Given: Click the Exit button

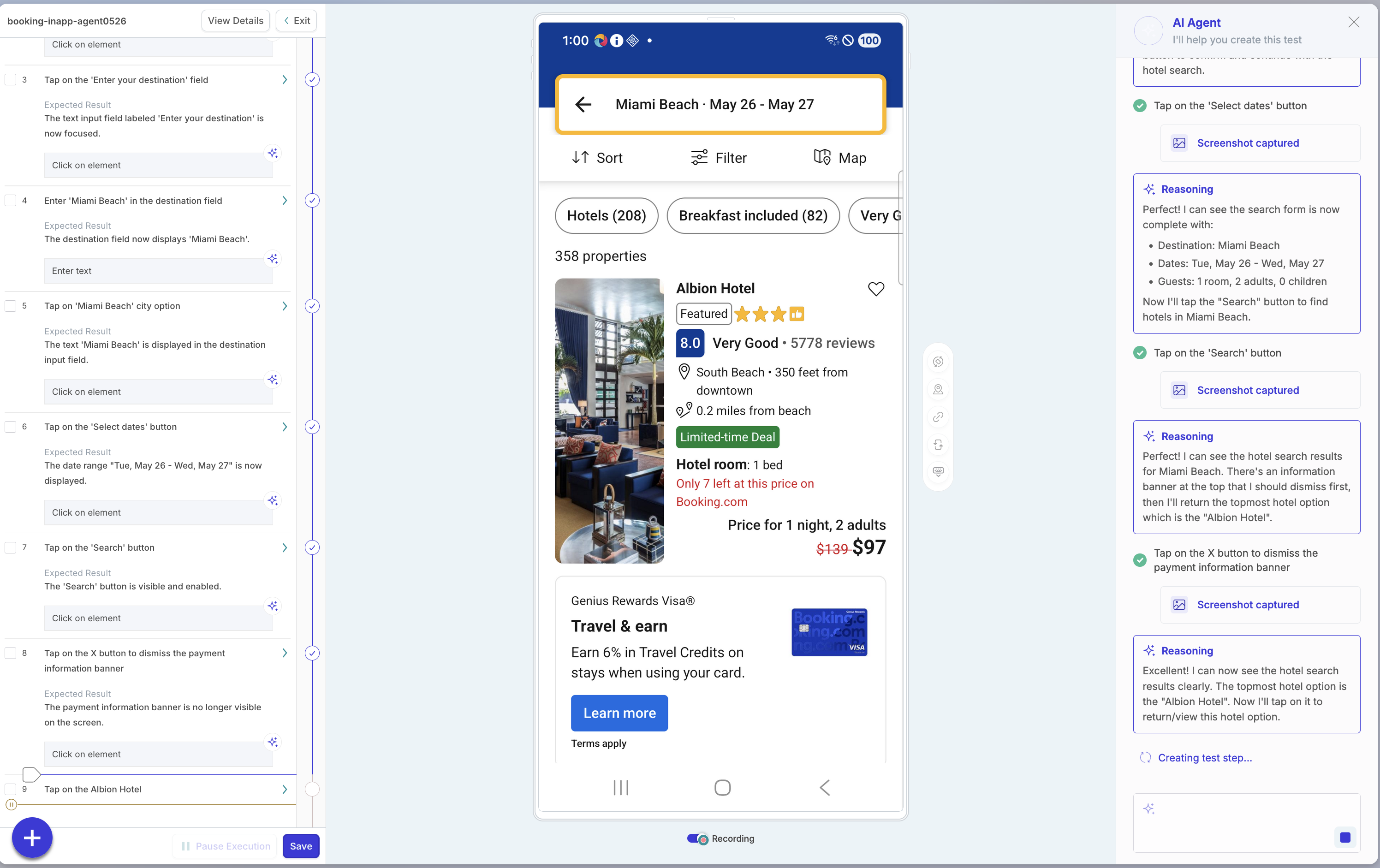Looking at the screenshot, I should pos(296,21).
